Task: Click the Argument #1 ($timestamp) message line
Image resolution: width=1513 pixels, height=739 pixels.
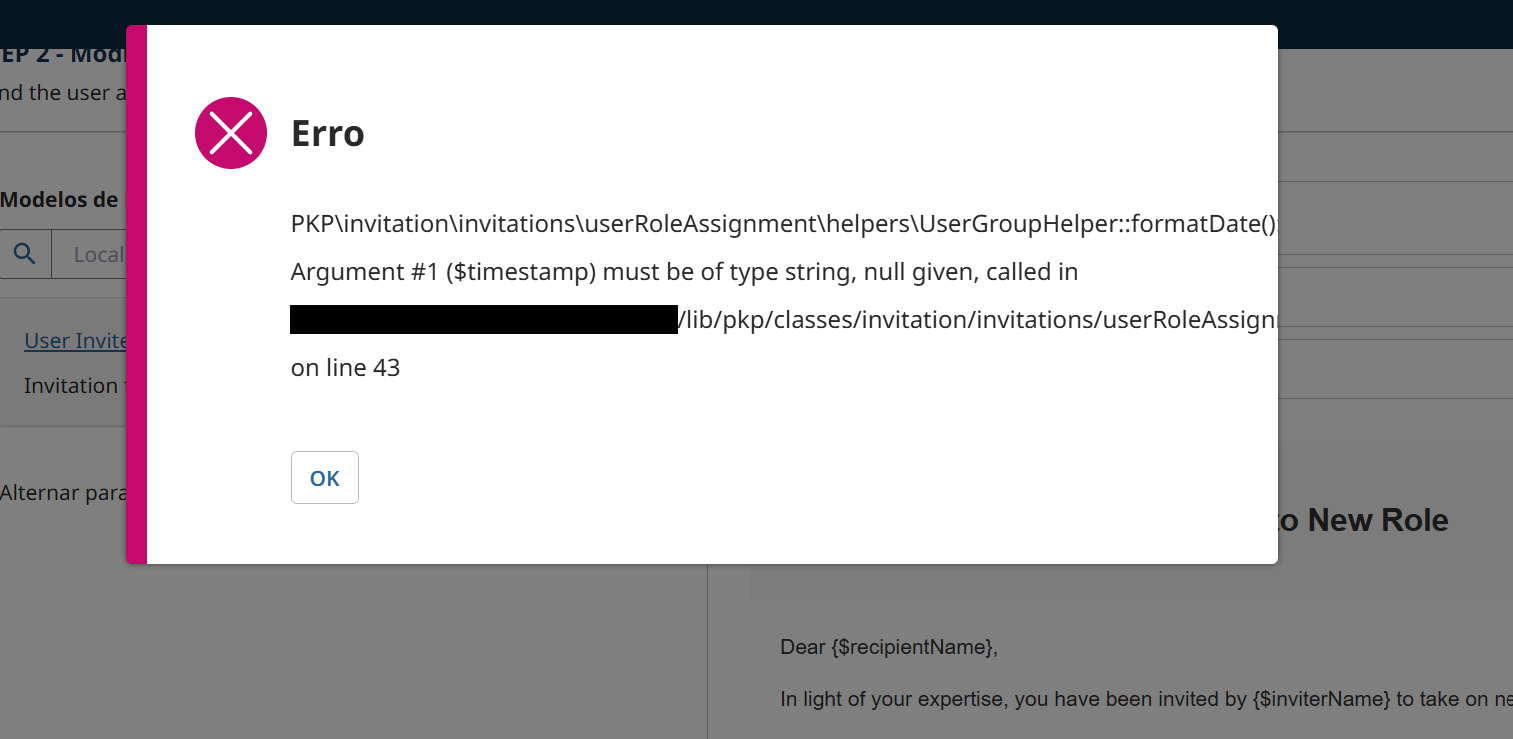Action: coord(684,272)
